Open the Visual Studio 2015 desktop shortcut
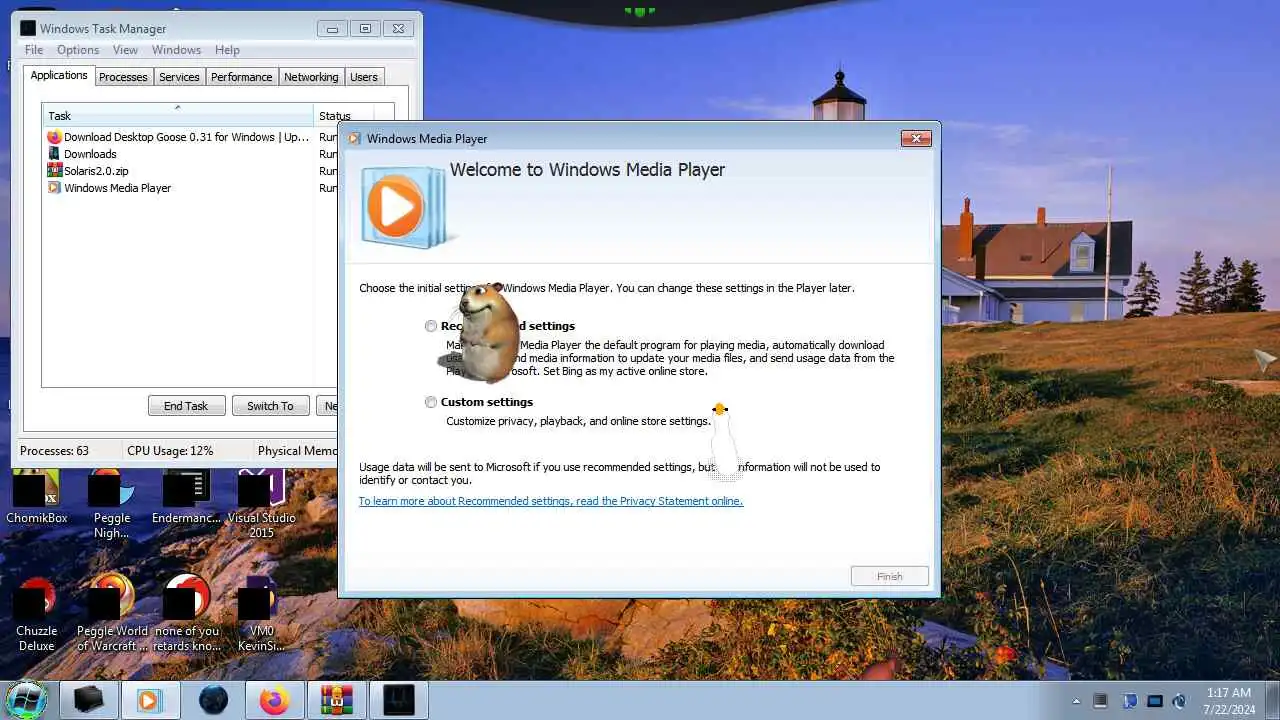This screenshot has width=1280, height=720. pyautogui.click(x=262, y=504)
